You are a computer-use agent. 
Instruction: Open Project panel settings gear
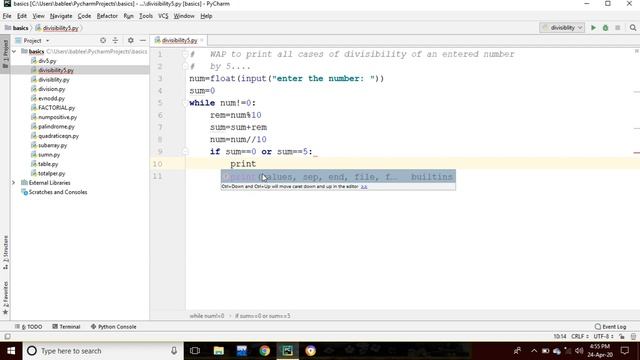(131, 40)
